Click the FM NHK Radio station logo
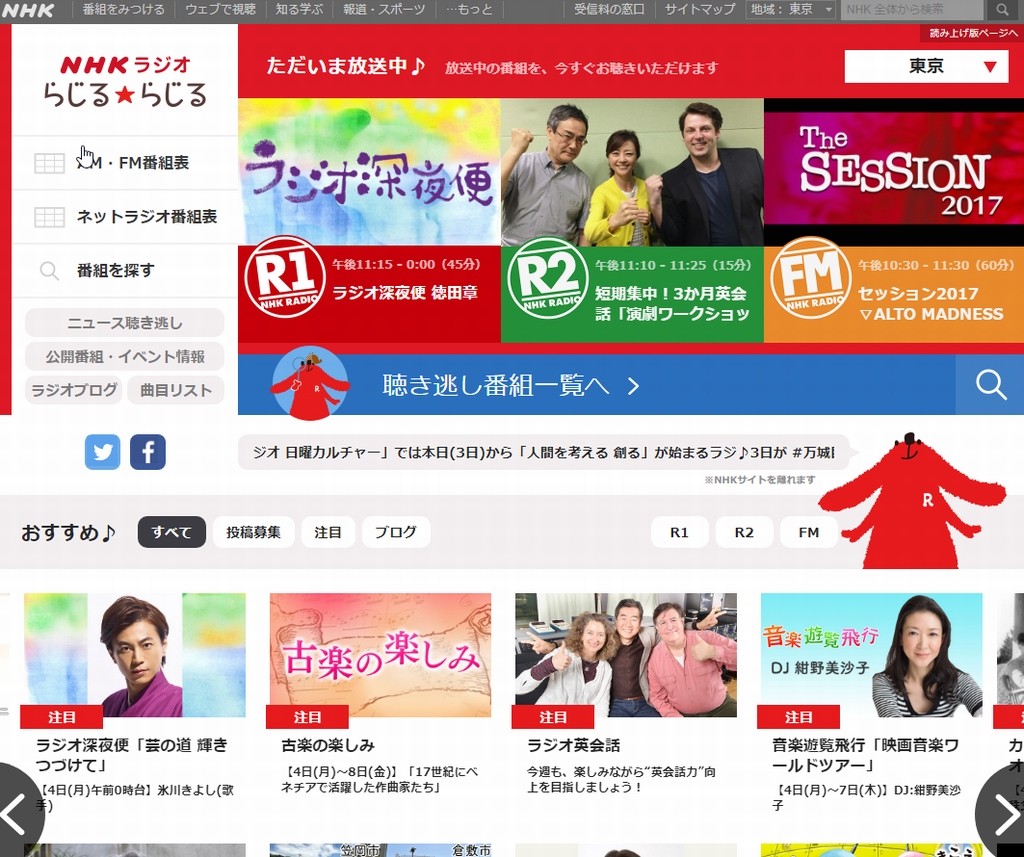The width and height of the screenshot is (1024, 857). tap(810, 278)
